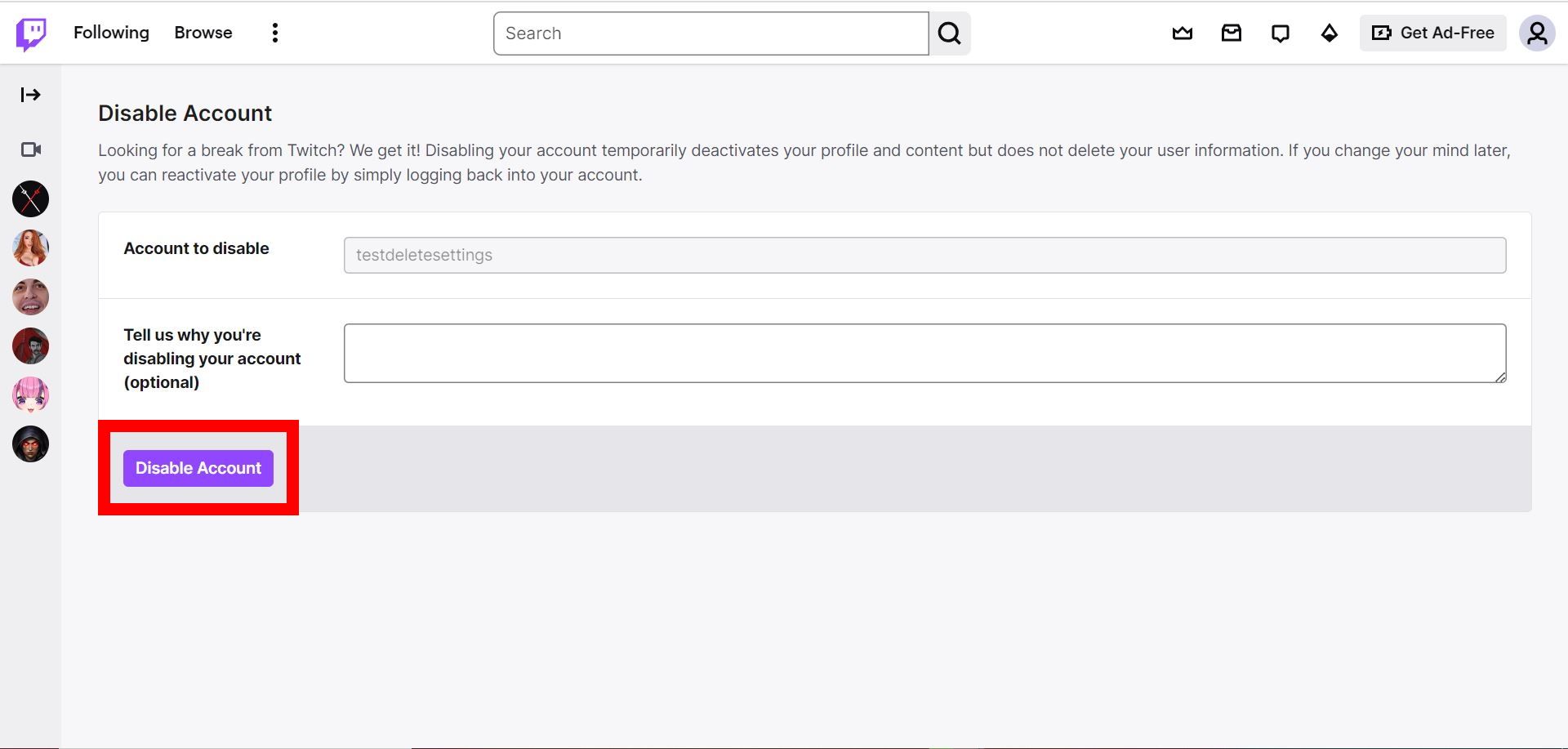Open the hooded figure channel avatar
Image resolution: width=1568 pixels, height=749 pixels.
[30, 444]
